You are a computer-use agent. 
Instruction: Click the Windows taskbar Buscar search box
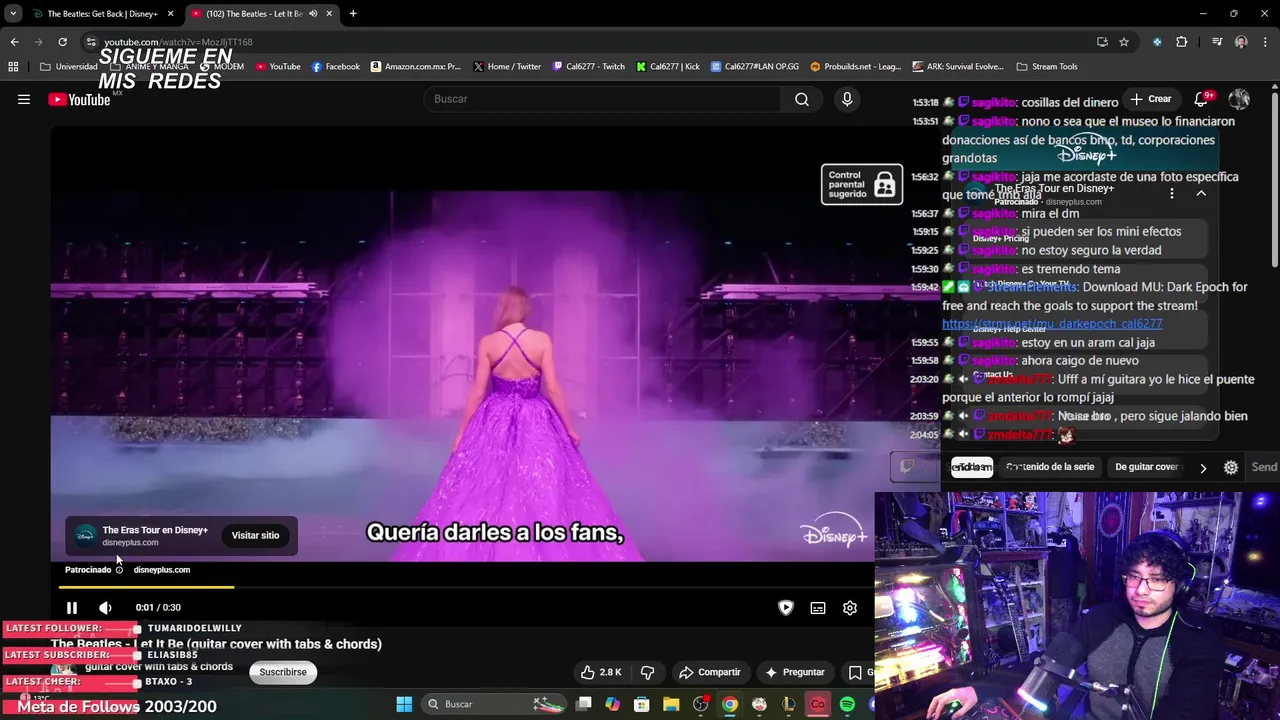tap(496, 704)
